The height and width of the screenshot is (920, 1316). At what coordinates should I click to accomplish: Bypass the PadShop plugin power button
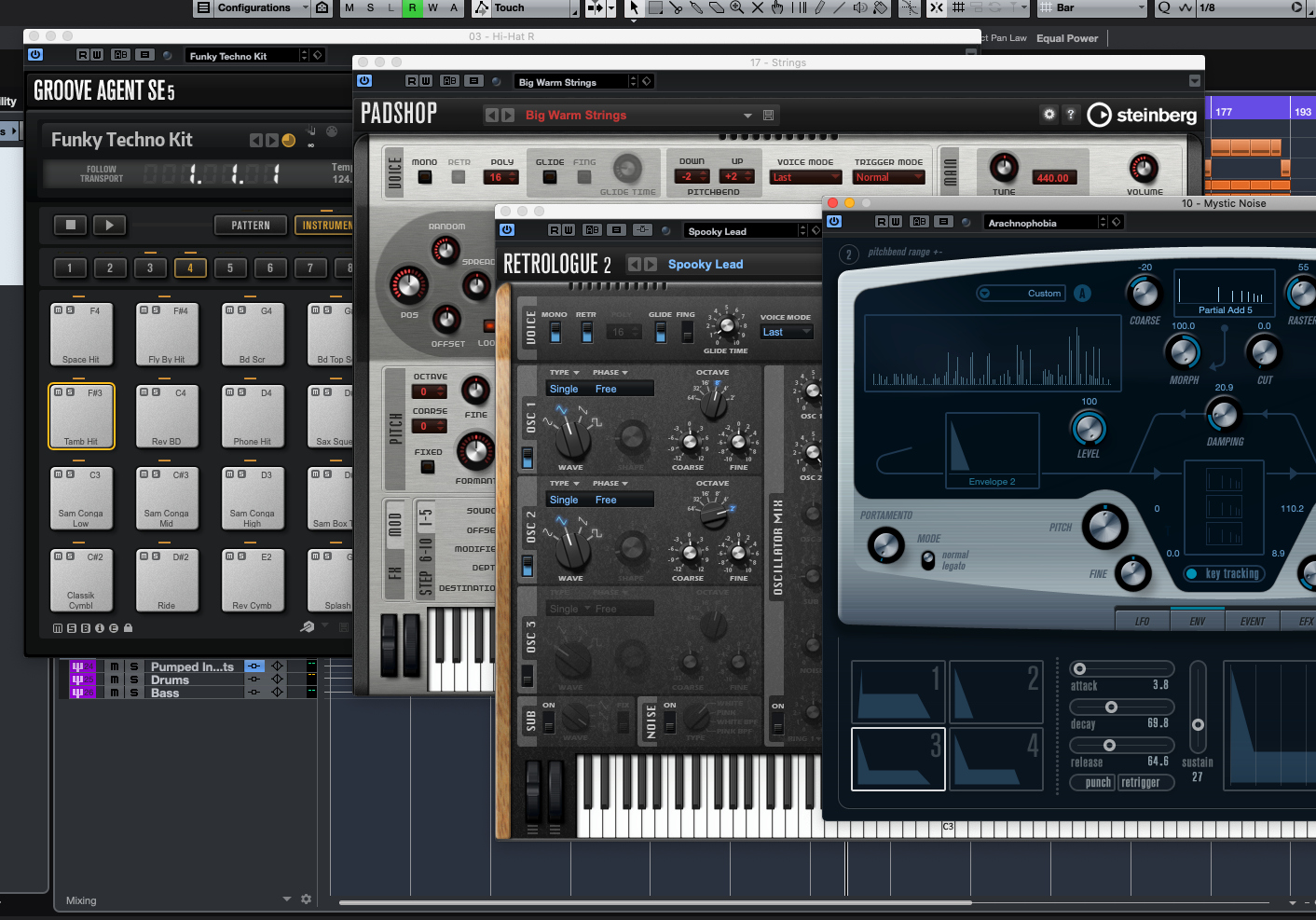(364, 81)
